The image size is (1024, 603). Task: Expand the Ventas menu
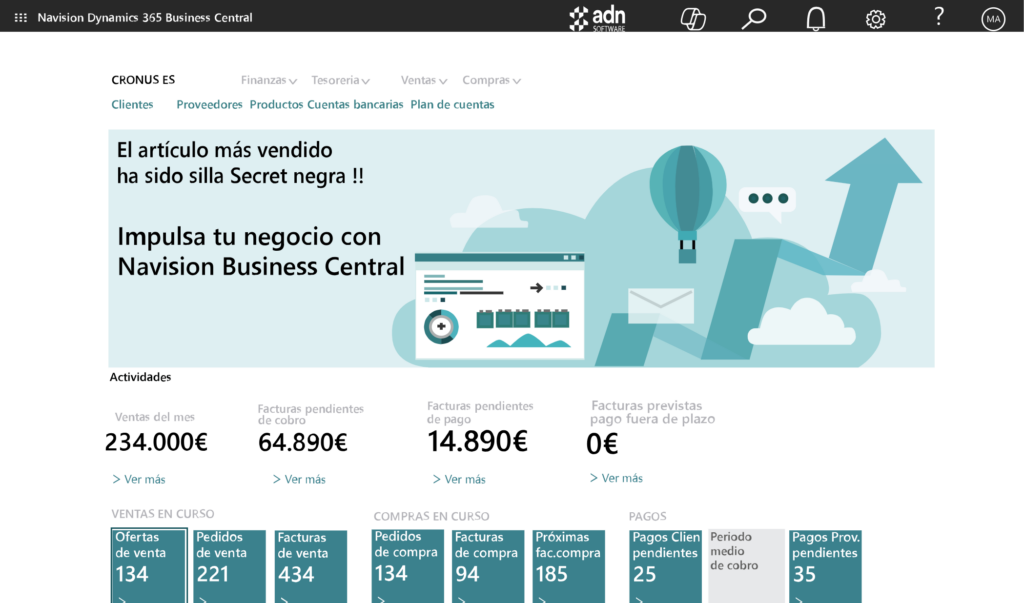click(x=423, y=80)
